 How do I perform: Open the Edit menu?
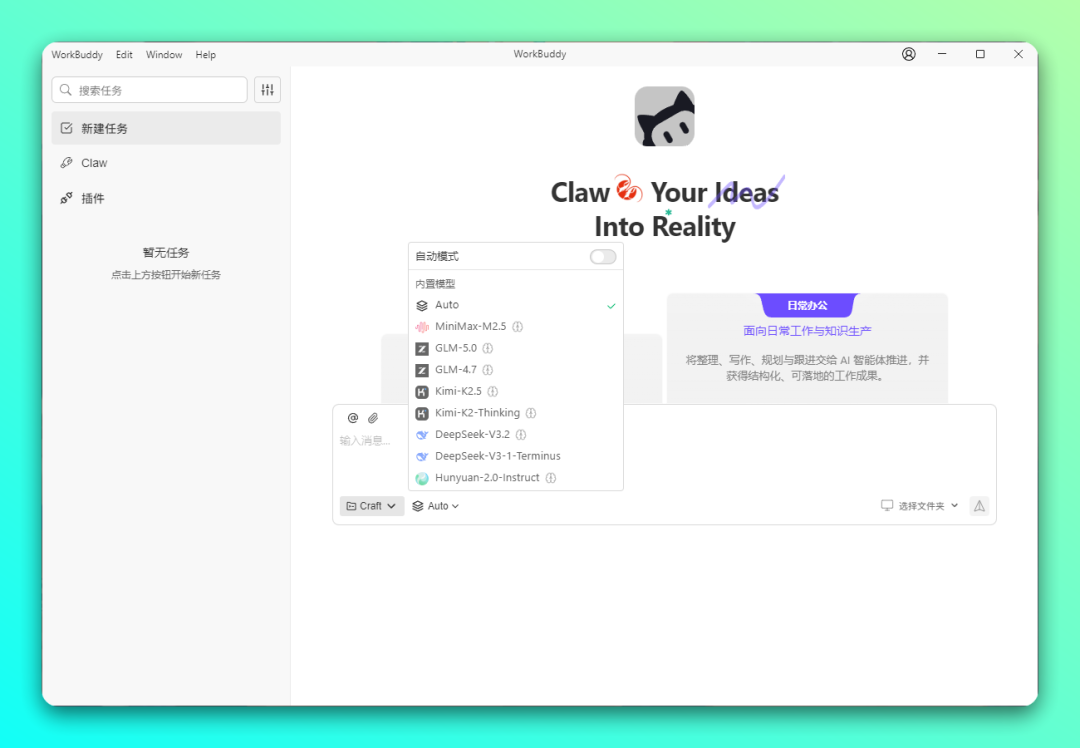tap(124, 54)
